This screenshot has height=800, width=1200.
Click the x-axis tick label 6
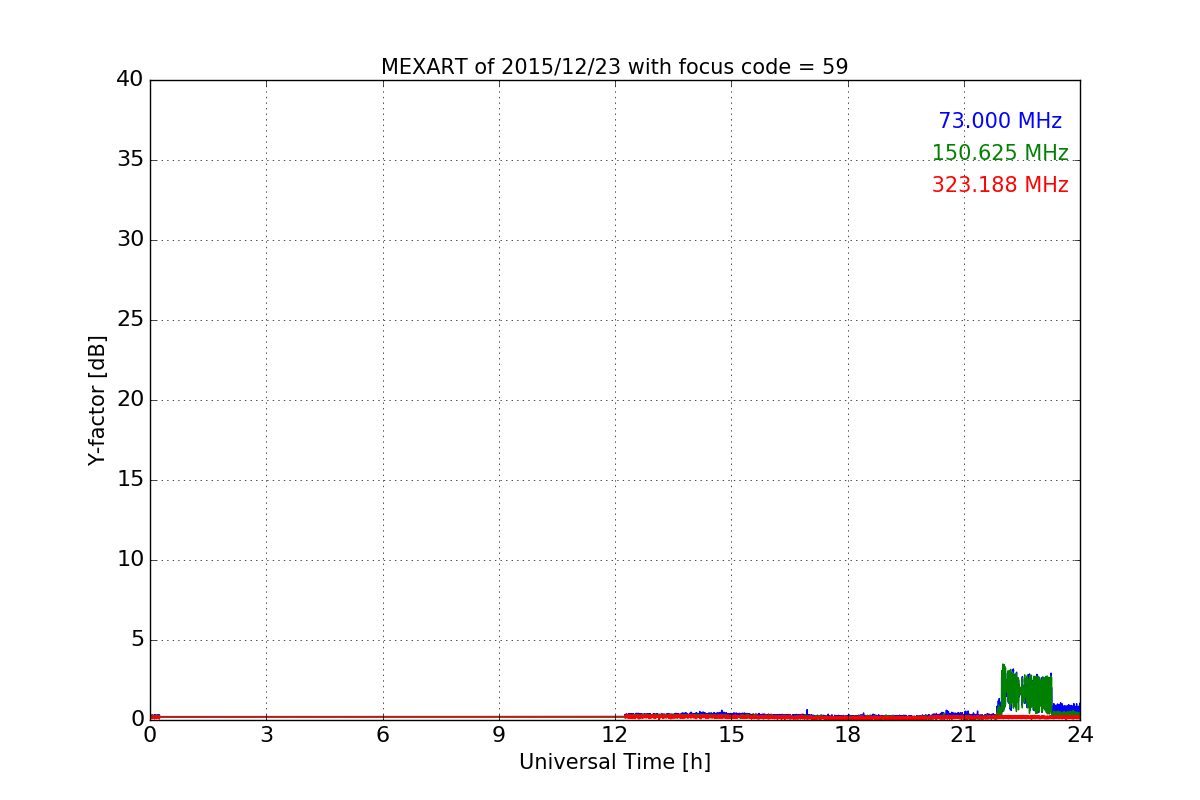point(382,735)
